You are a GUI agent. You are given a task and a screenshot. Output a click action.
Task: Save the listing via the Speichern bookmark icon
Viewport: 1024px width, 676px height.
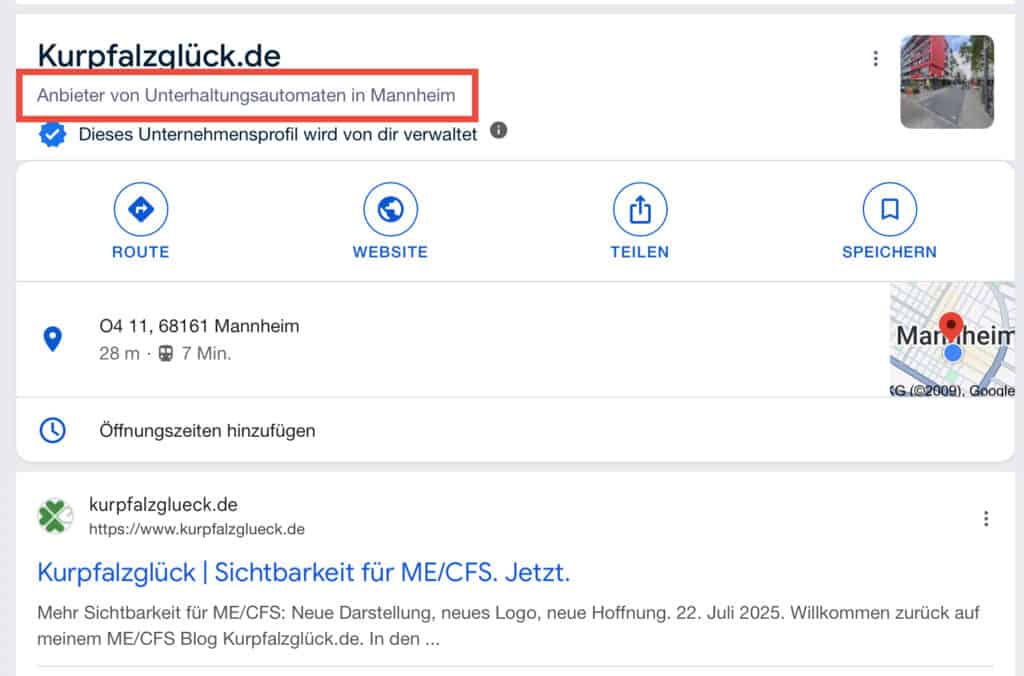(x=889, y=208)
